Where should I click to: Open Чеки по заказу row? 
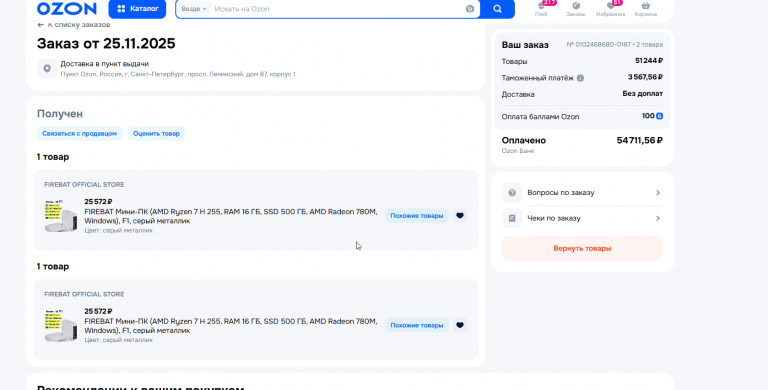point(582,218)
